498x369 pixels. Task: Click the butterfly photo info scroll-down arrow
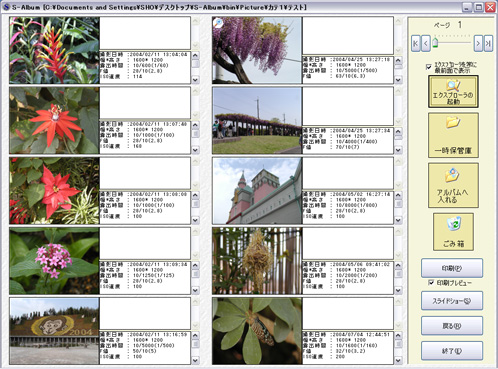point(398,360)
